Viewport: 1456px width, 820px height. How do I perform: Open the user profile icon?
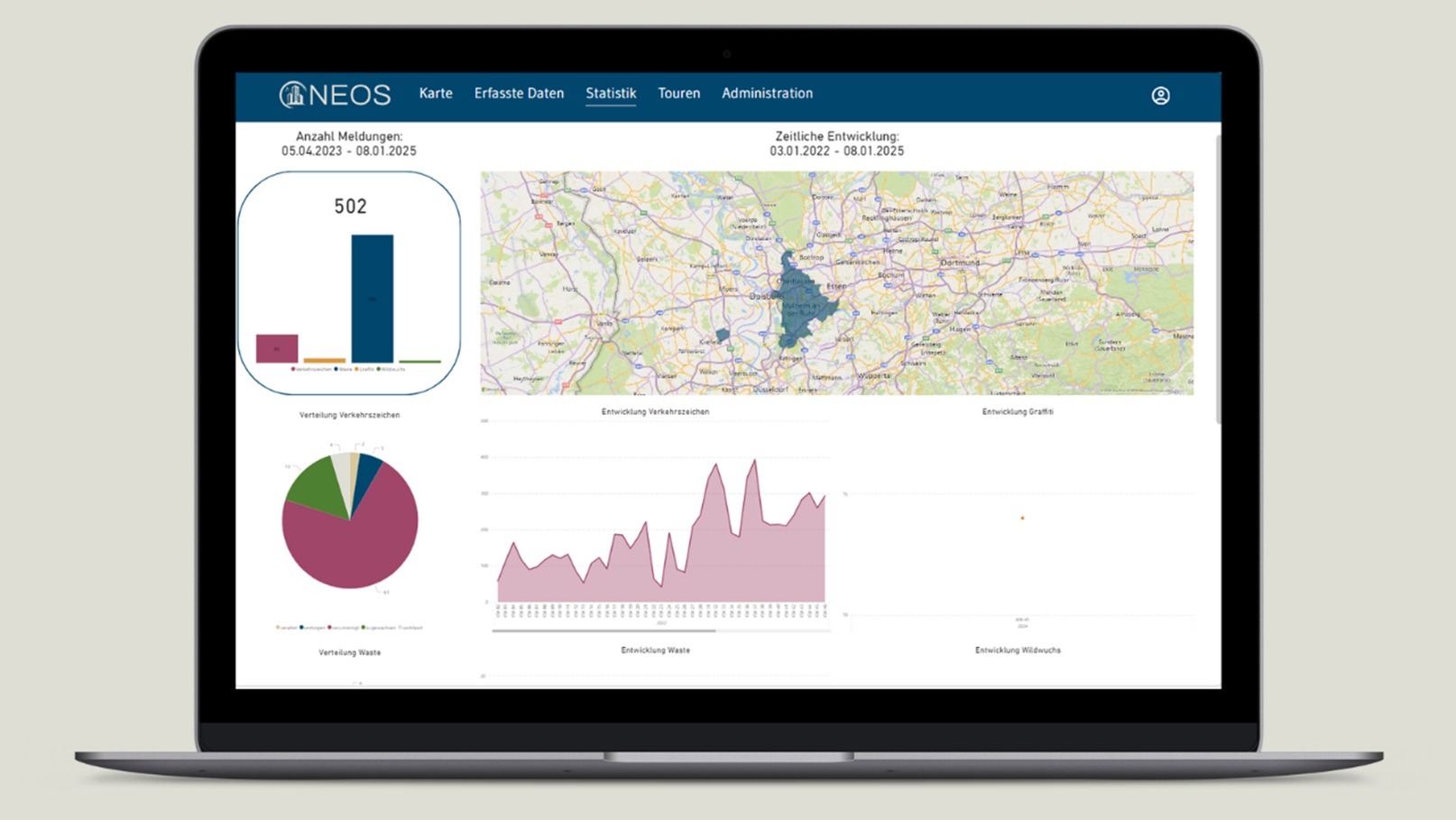[1160, 96]
